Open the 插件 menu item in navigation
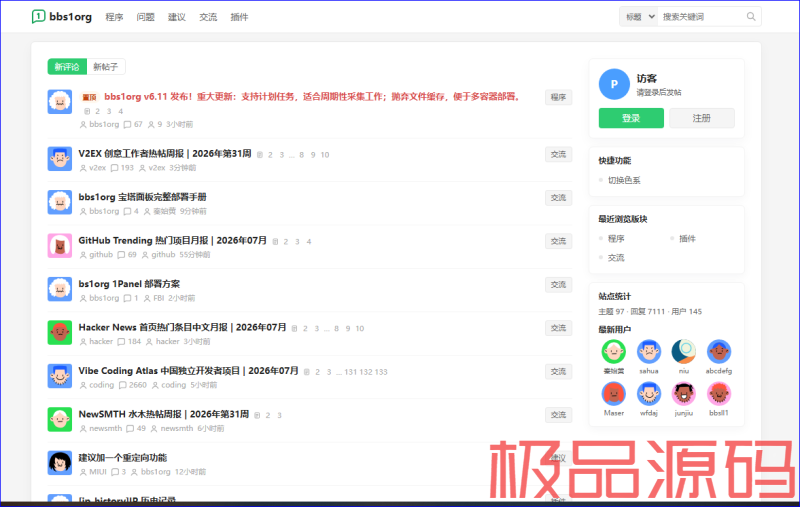The image size is (800, 507). (239, 17)
